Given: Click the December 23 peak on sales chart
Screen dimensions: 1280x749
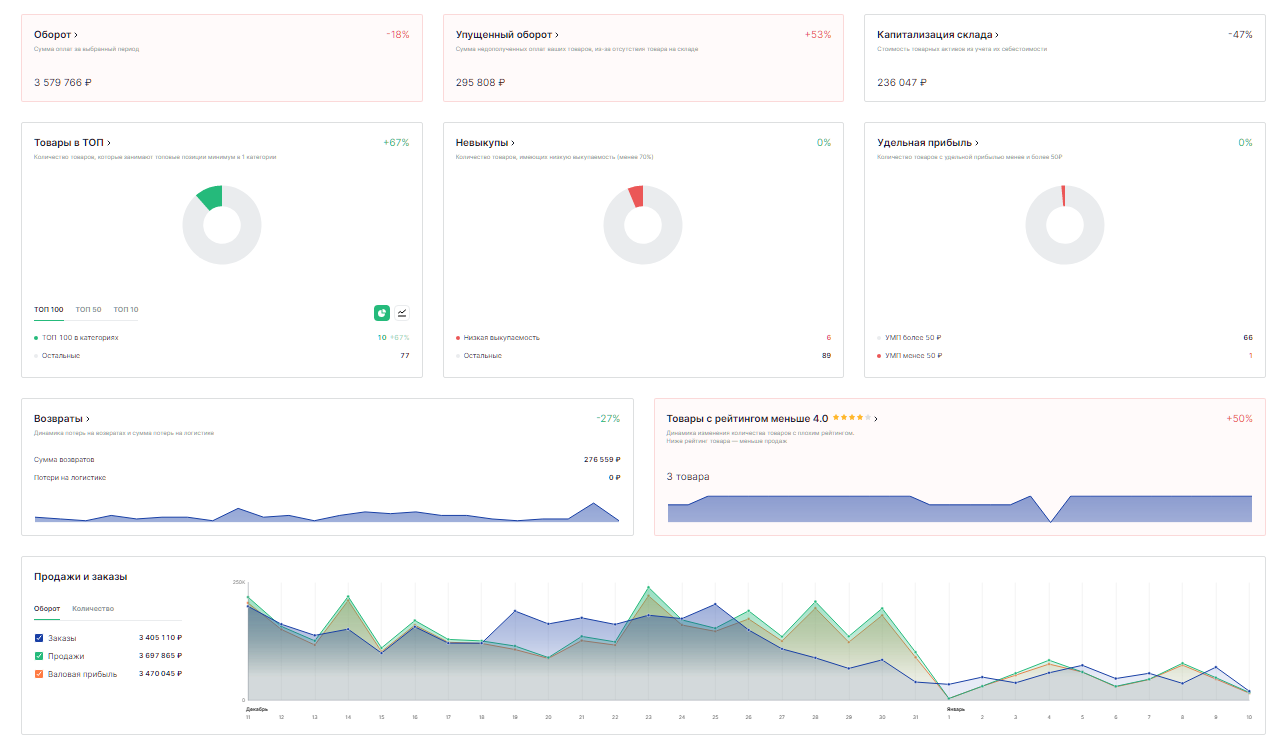Looking at the screenshot, I should pyautogui.click(x=648, y=588).
